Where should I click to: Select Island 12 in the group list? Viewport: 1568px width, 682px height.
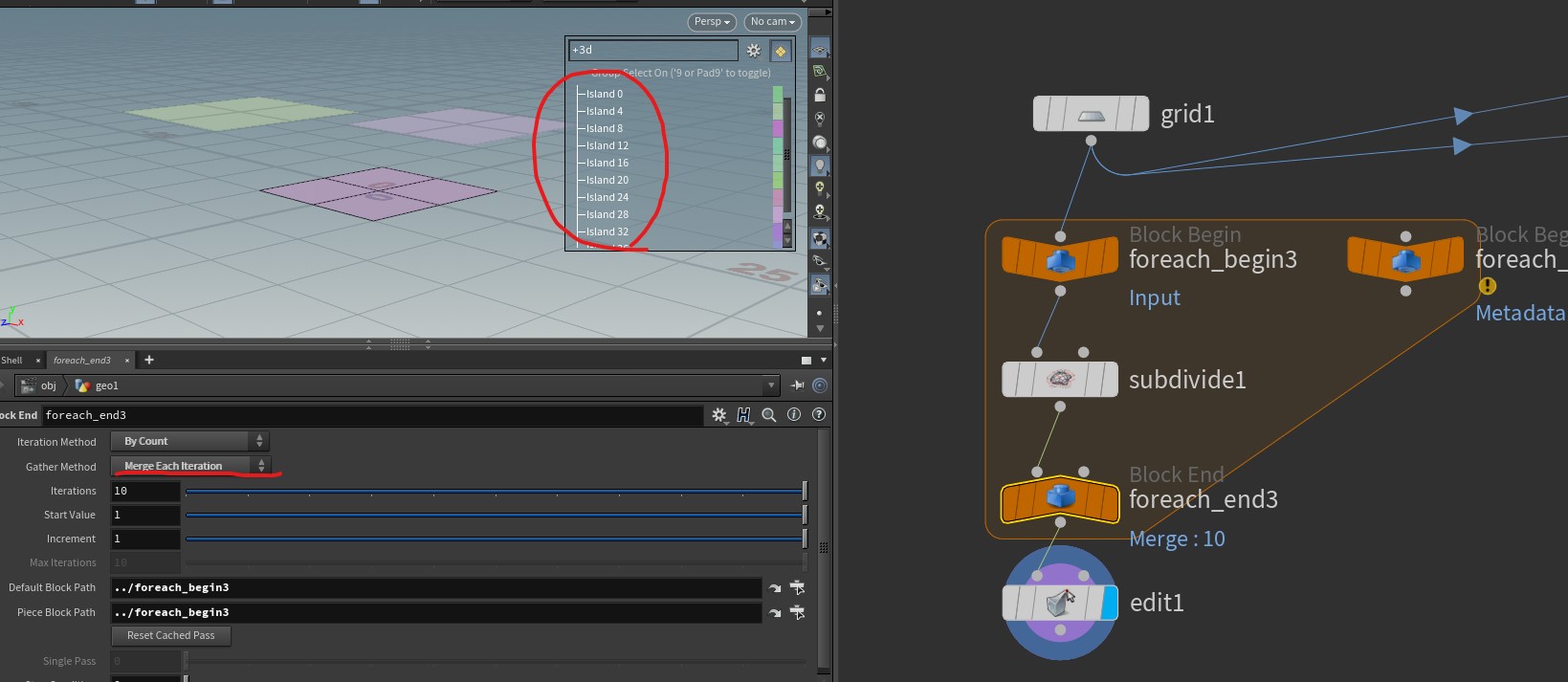(x=607, y=145)
